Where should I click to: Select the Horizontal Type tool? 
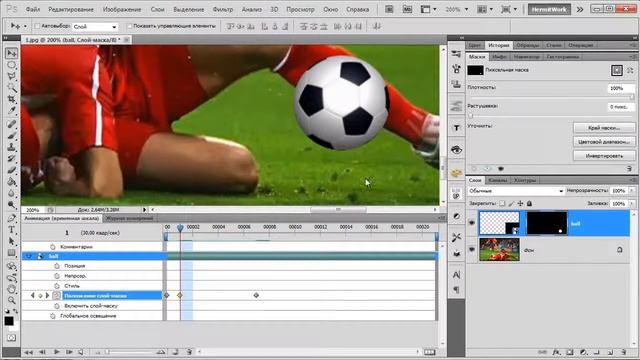click(x=11, y=230)
